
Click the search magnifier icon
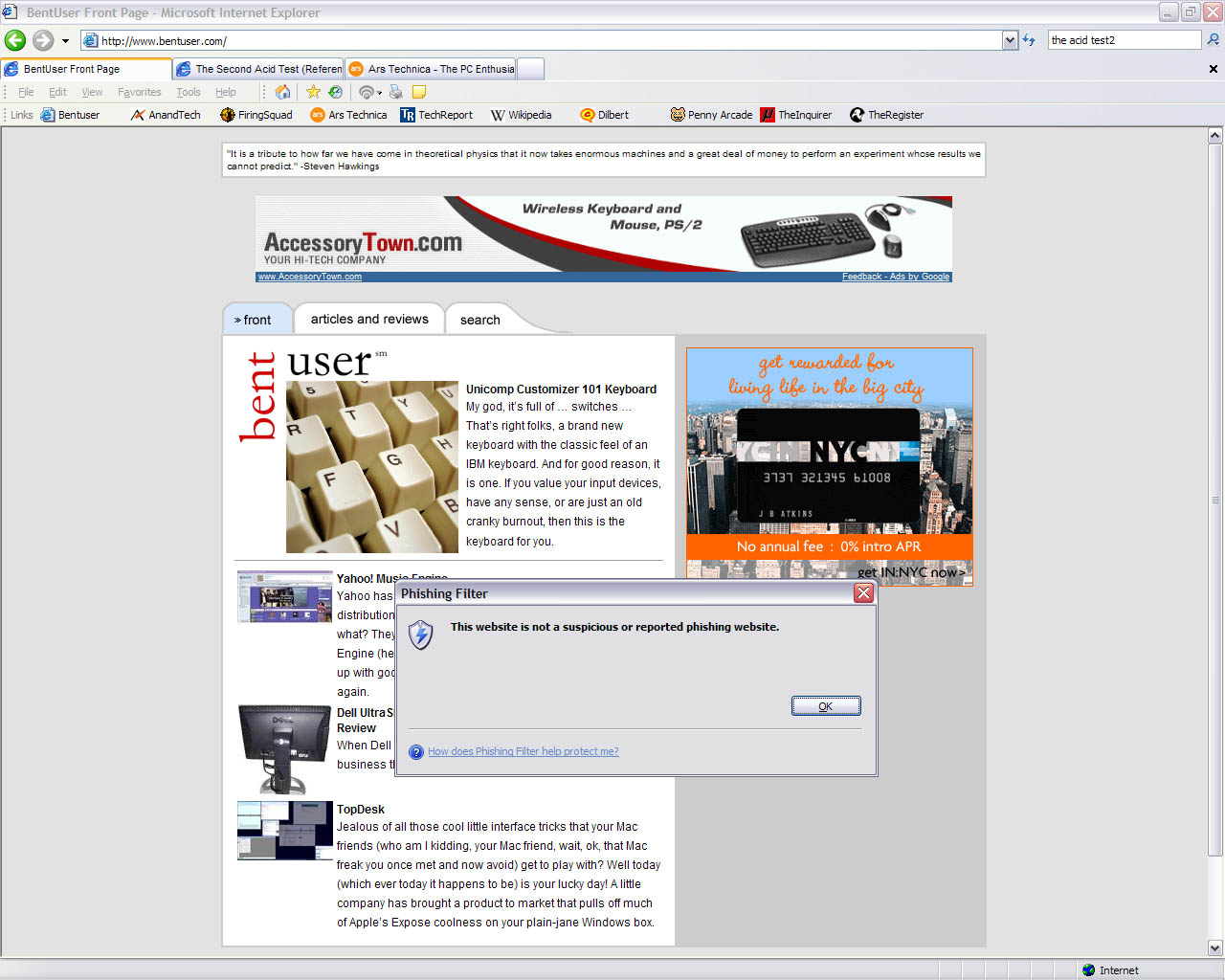coord(1213,40)
